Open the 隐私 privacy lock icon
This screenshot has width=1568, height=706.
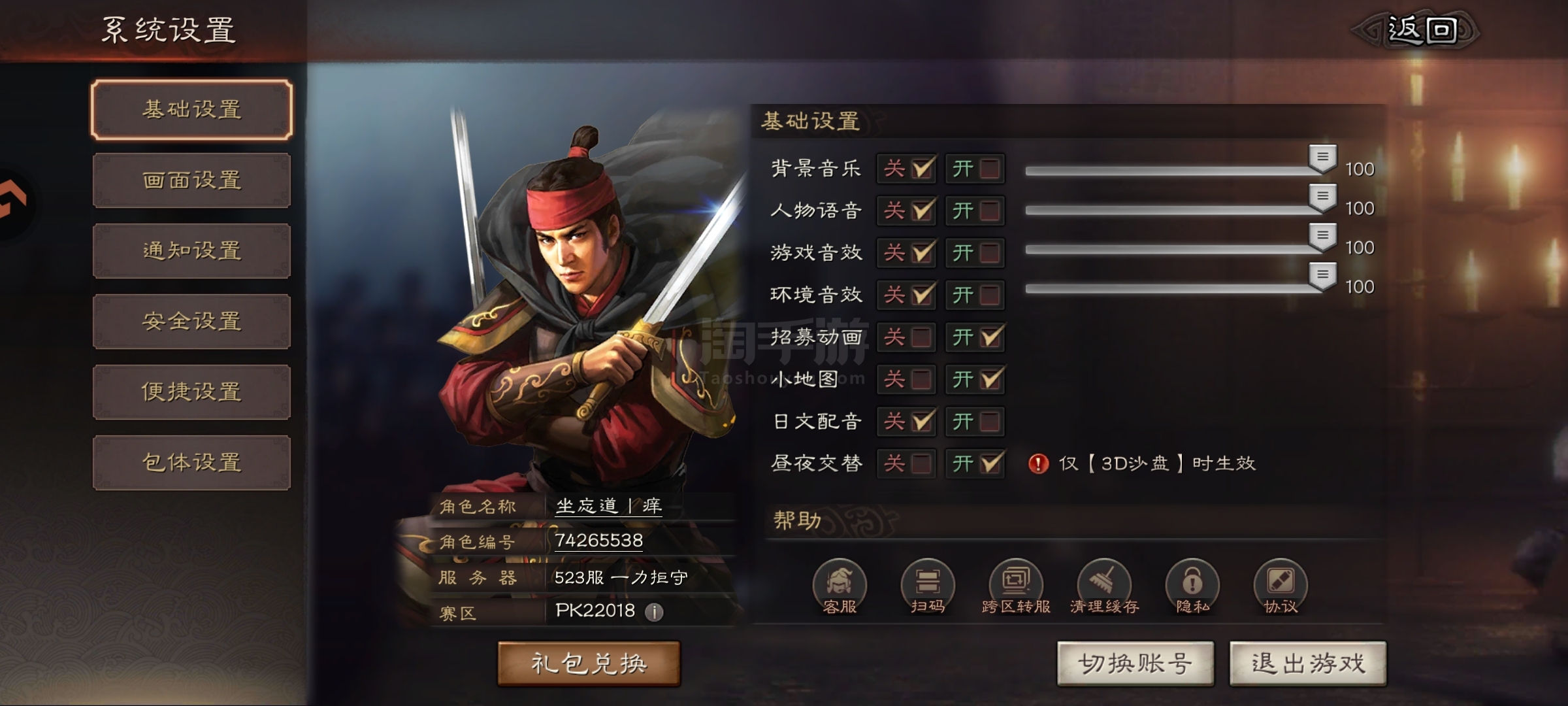click(1192, 586)
